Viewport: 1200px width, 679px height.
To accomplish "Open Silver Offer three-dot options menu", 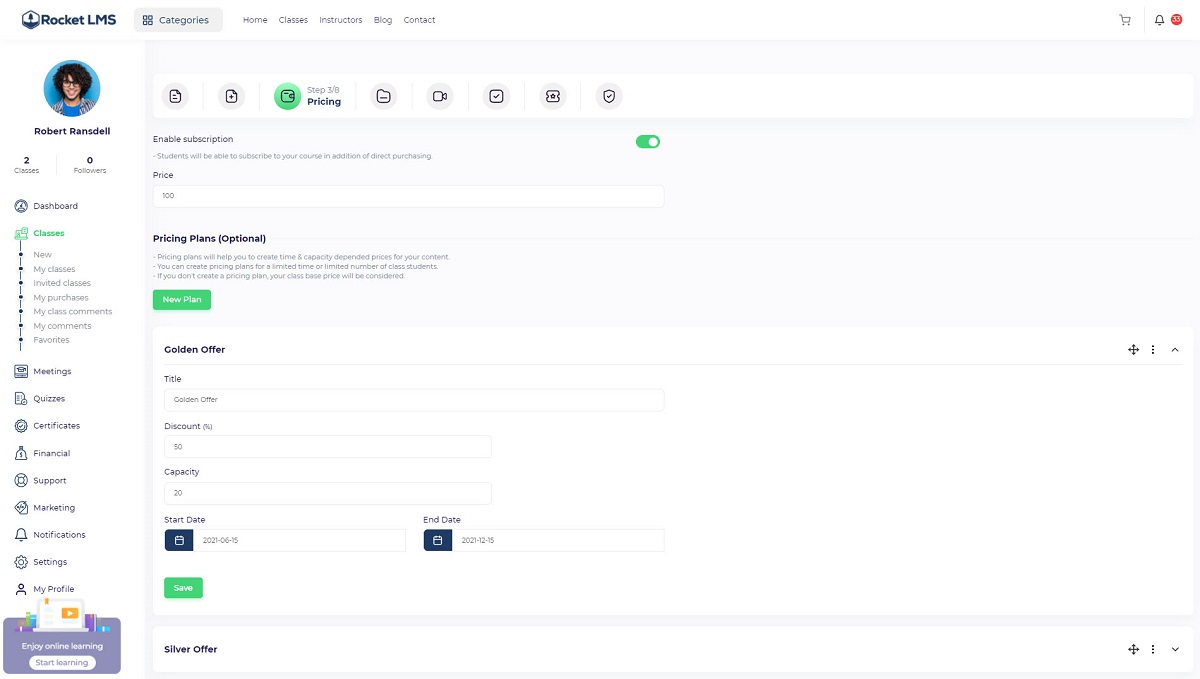I will (1153, 649).
